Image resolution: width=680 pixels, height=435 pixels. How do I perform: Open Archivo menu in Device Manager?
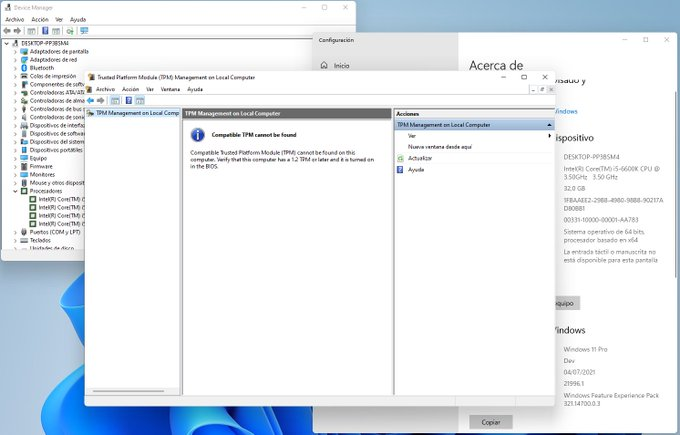[x=15, y=20]
